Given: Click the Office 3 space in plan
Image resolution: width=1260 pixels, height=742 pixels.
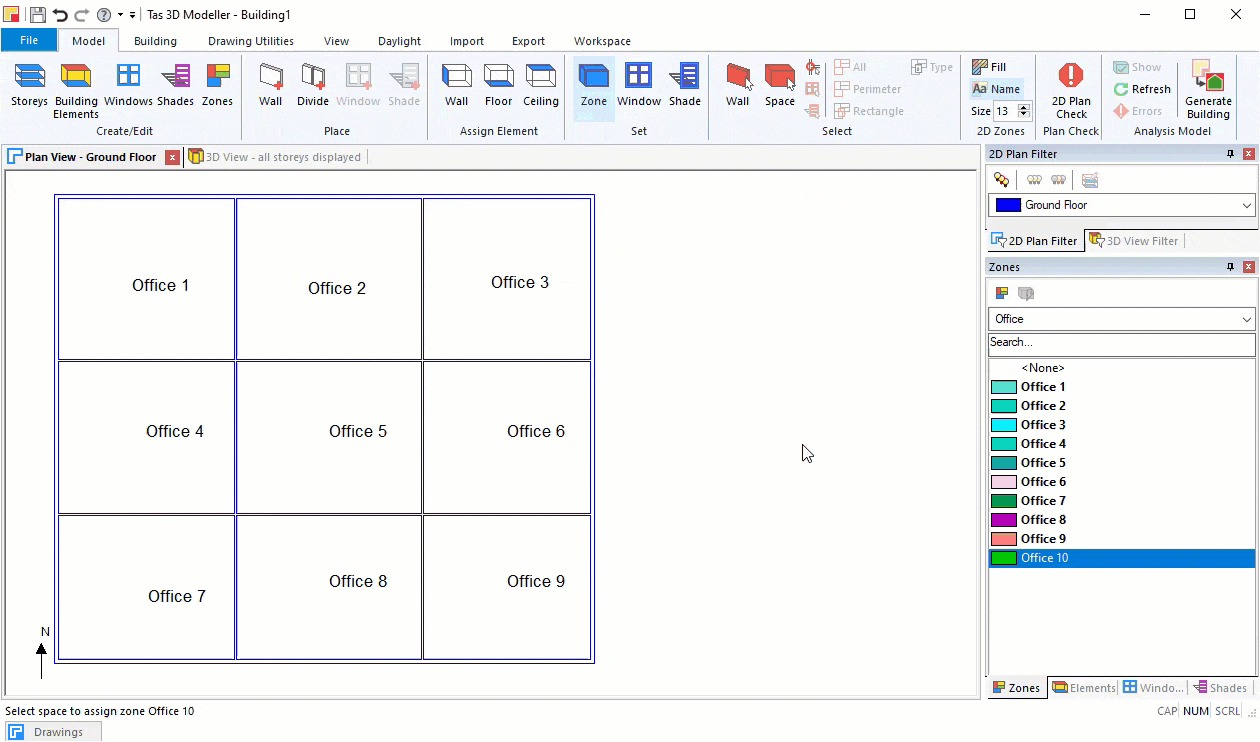Looking at the screenshot, I should [x=507, y=279].
